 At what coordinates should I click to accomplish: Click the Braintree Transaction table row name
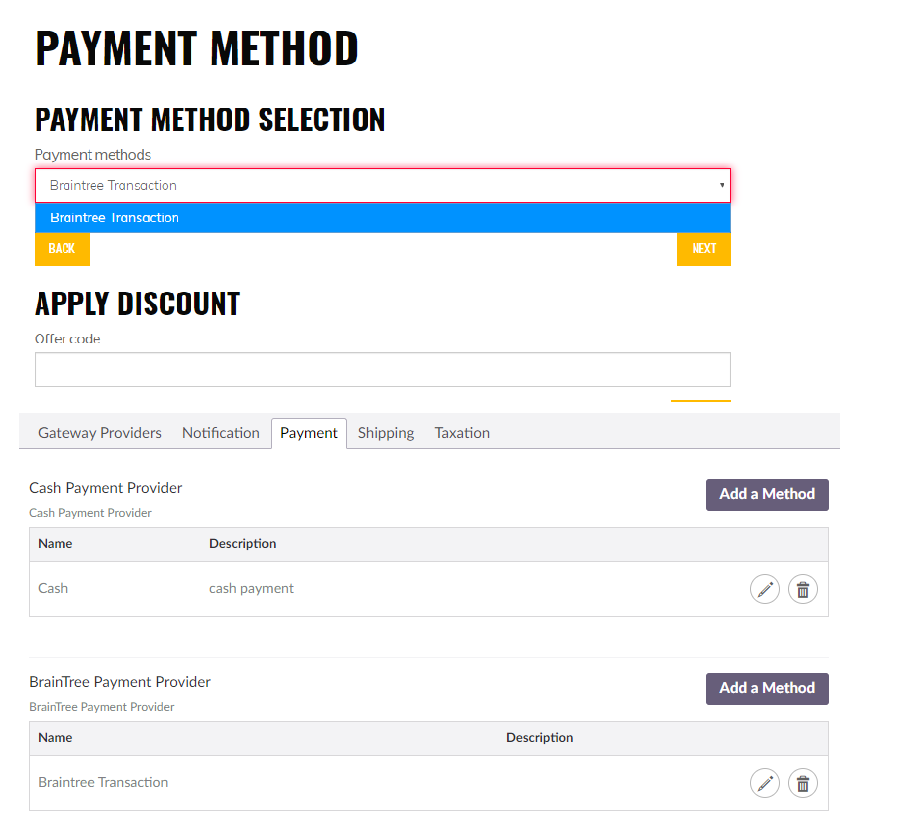coord(103,782)
